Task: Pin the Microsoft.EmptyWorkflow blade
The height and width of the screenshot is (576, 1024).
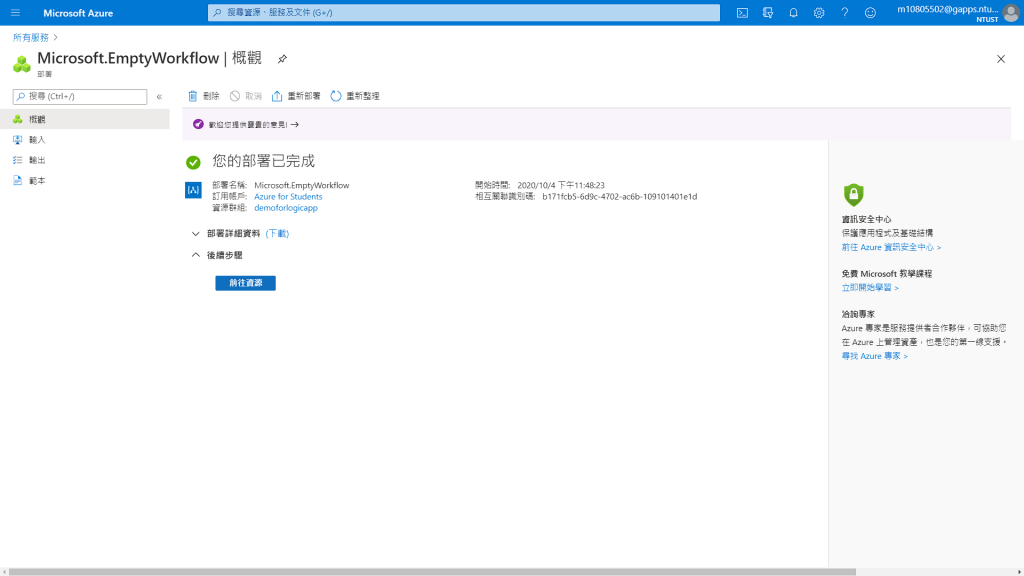Action: [282, 59]
